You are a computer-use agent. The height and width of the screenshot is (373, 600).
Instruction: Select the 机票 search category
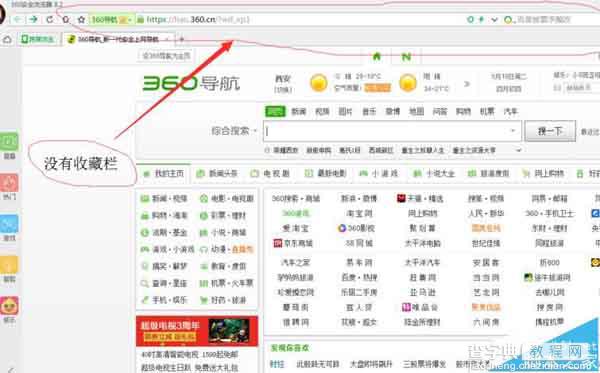pyautogui.click(x=487, y=111)
